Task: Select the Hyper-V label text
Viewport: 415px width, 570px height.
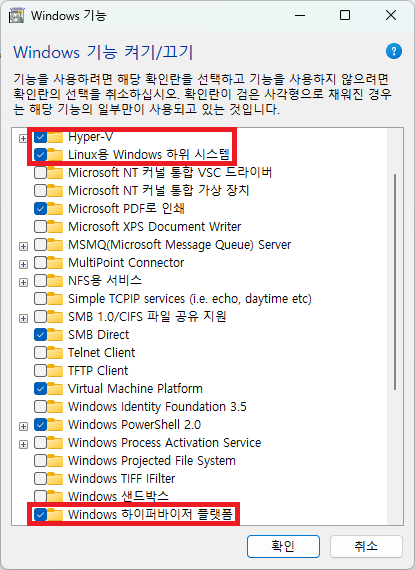Action: coord(90,137)
